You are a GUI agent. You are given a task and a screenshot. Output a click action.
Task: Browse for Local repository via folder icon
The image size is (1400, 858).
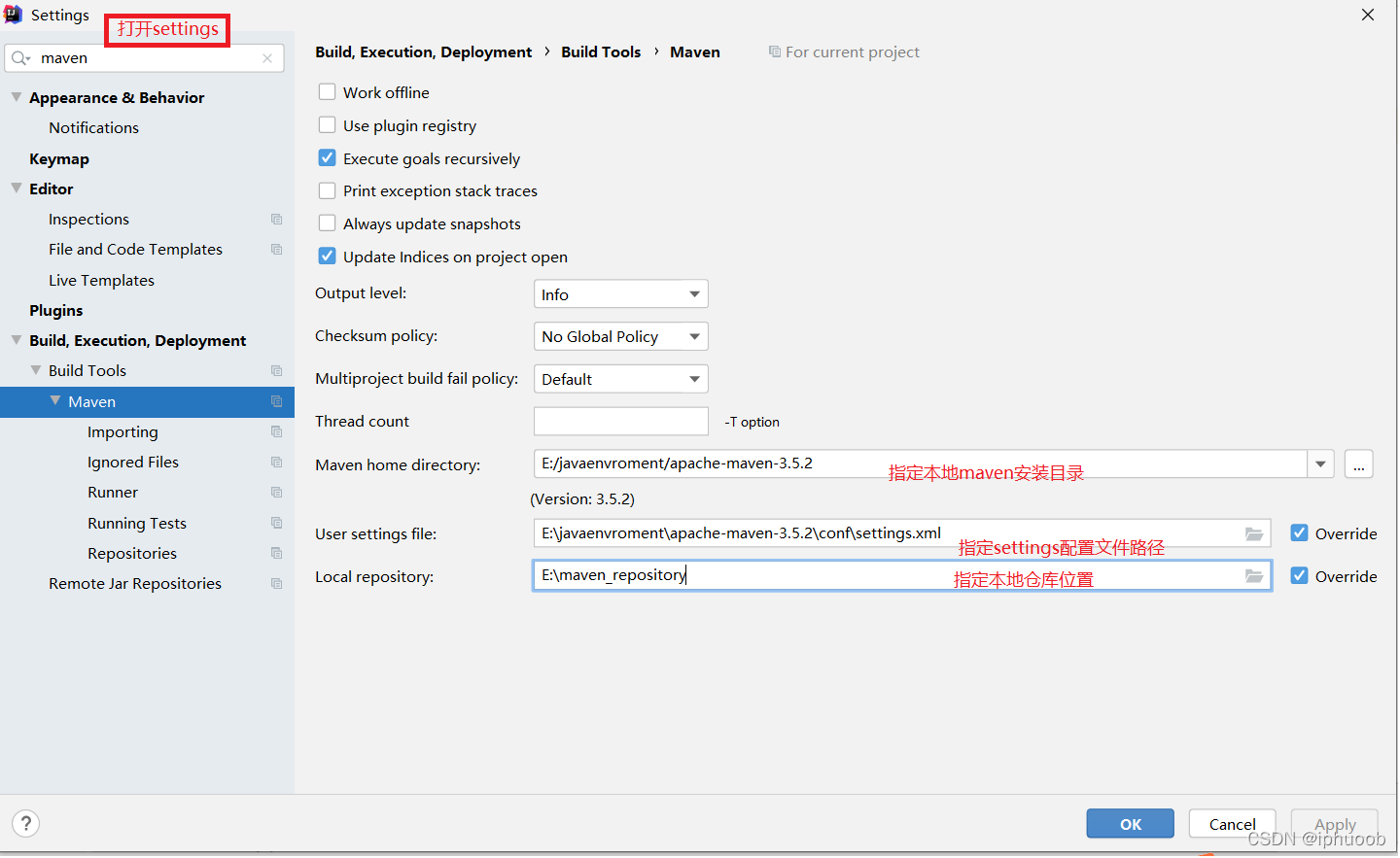tap(1254, 576)
